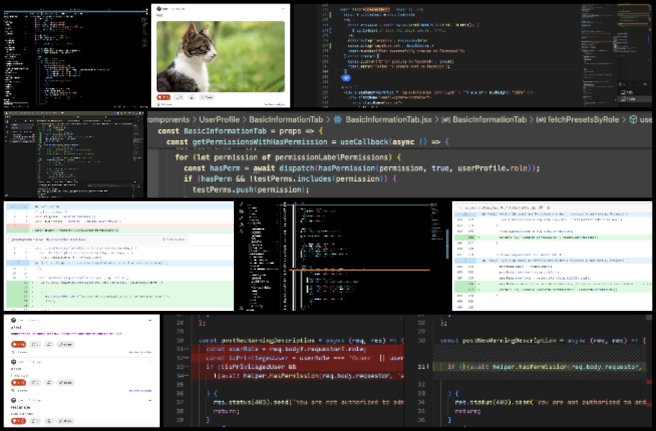Viewport: 656px width, 431px height.
Task: Open three-dot menu of the purple-link post
Action: [150, 321]
